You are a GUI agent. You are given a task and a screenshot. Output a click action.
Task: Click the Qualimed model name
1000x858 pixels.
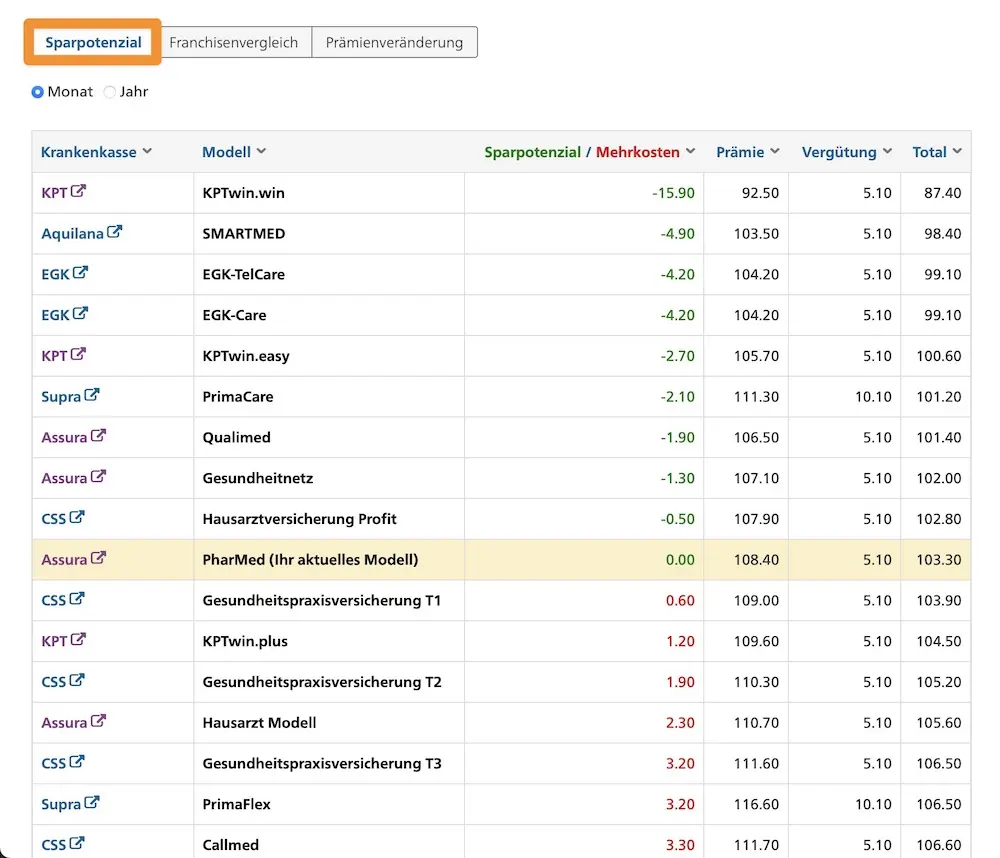tap(237, 438)
